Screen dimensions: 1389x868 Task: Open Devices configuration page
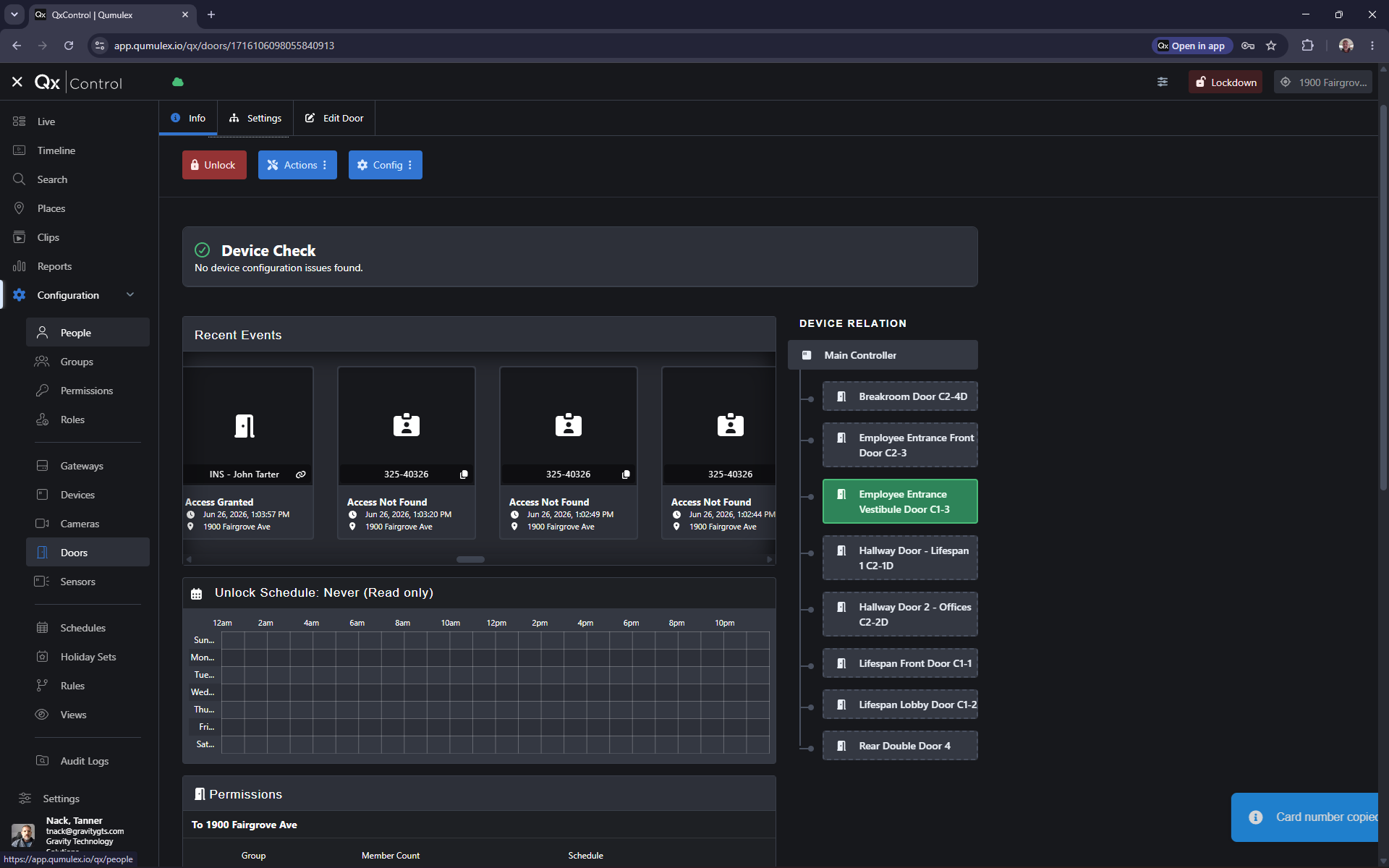coord(88,495)
